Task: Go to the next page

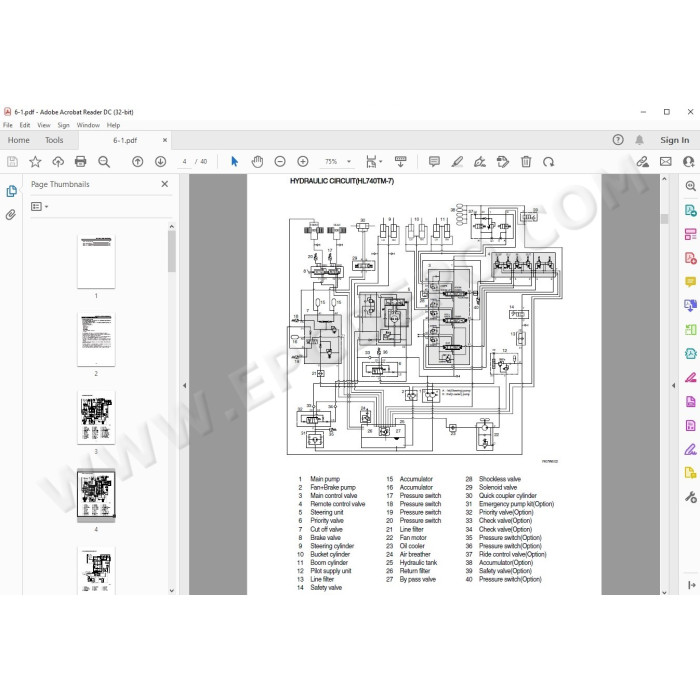Action: pyautogui.click(x=160, y=162)
